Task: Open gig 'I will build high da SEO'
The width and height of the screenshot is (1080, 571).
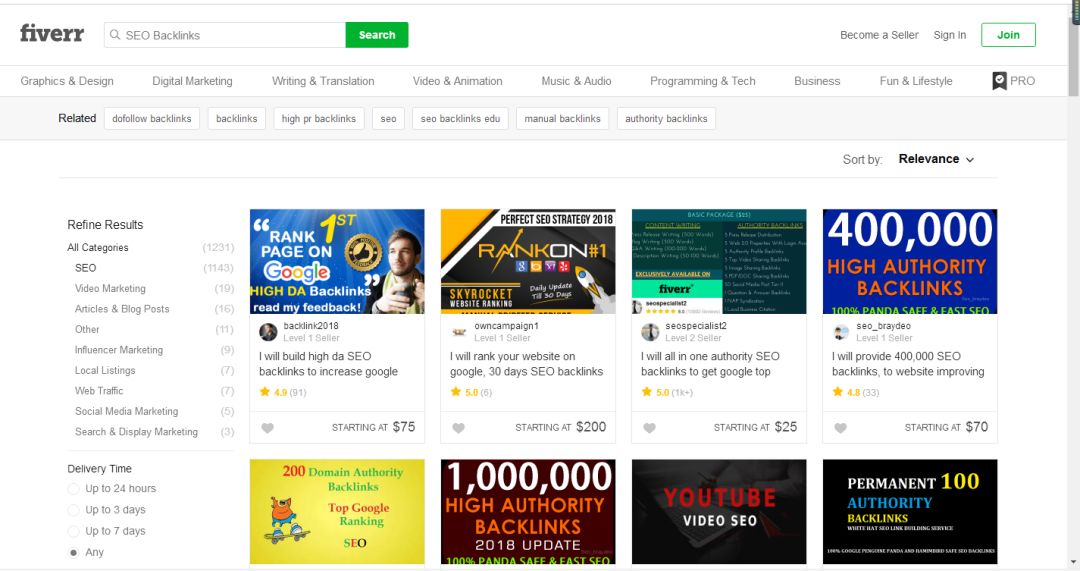Action: coord(329,364)
